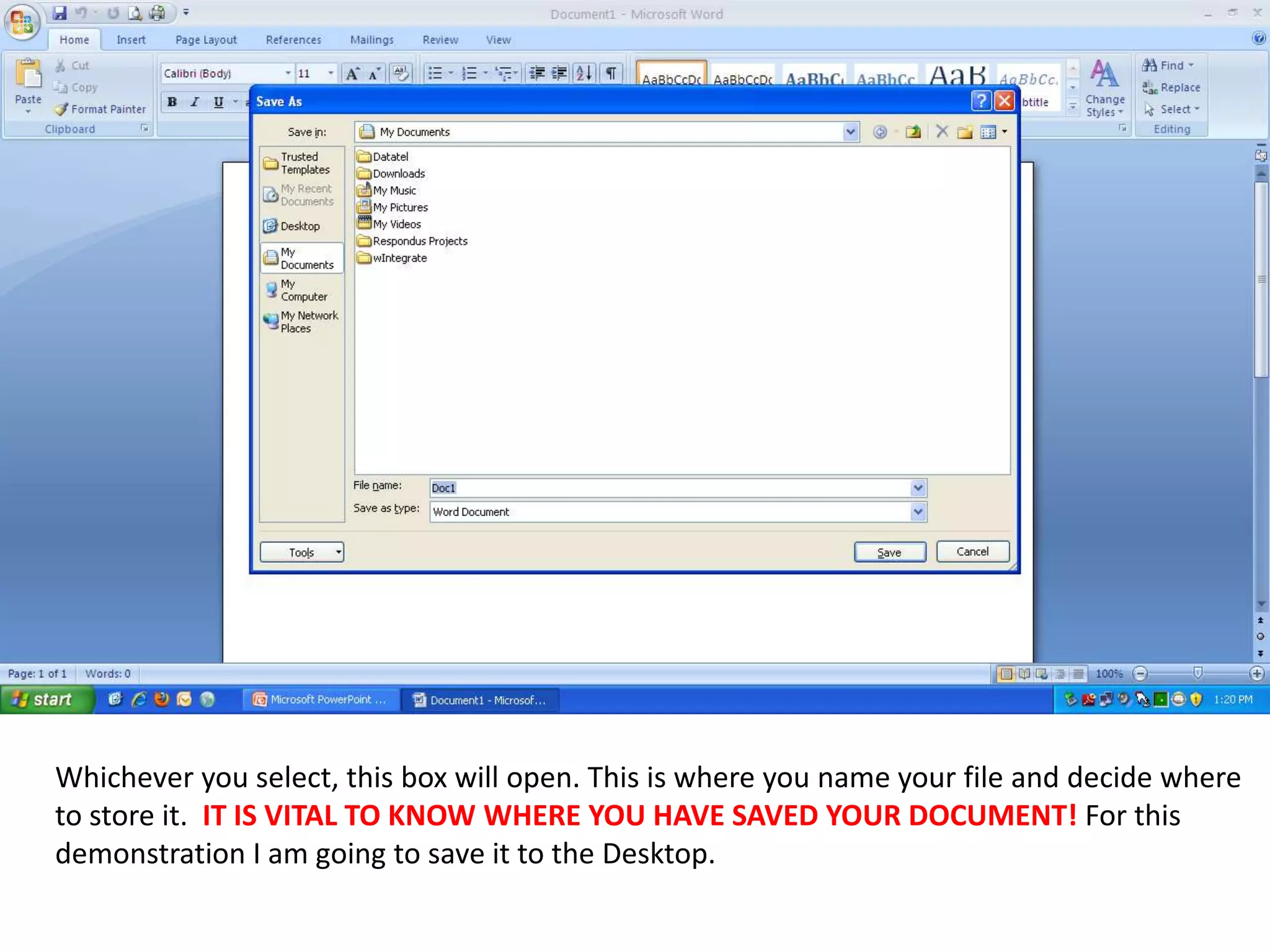Screen dimensions: 1270x952
Task: Click the Delete X icon in Save As toolbar
Action: click(942, 131)
